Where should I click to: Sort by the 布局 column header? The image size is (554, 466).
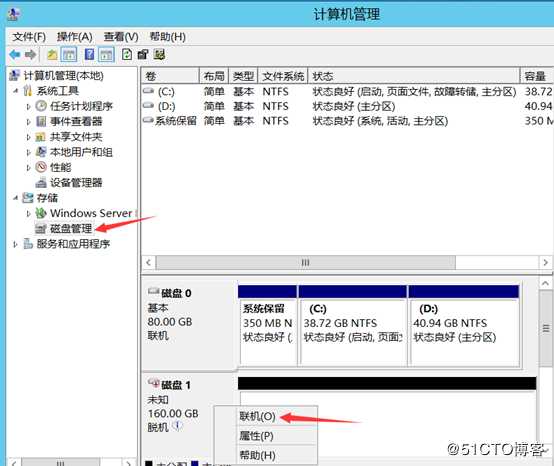(x=214, y=76)
